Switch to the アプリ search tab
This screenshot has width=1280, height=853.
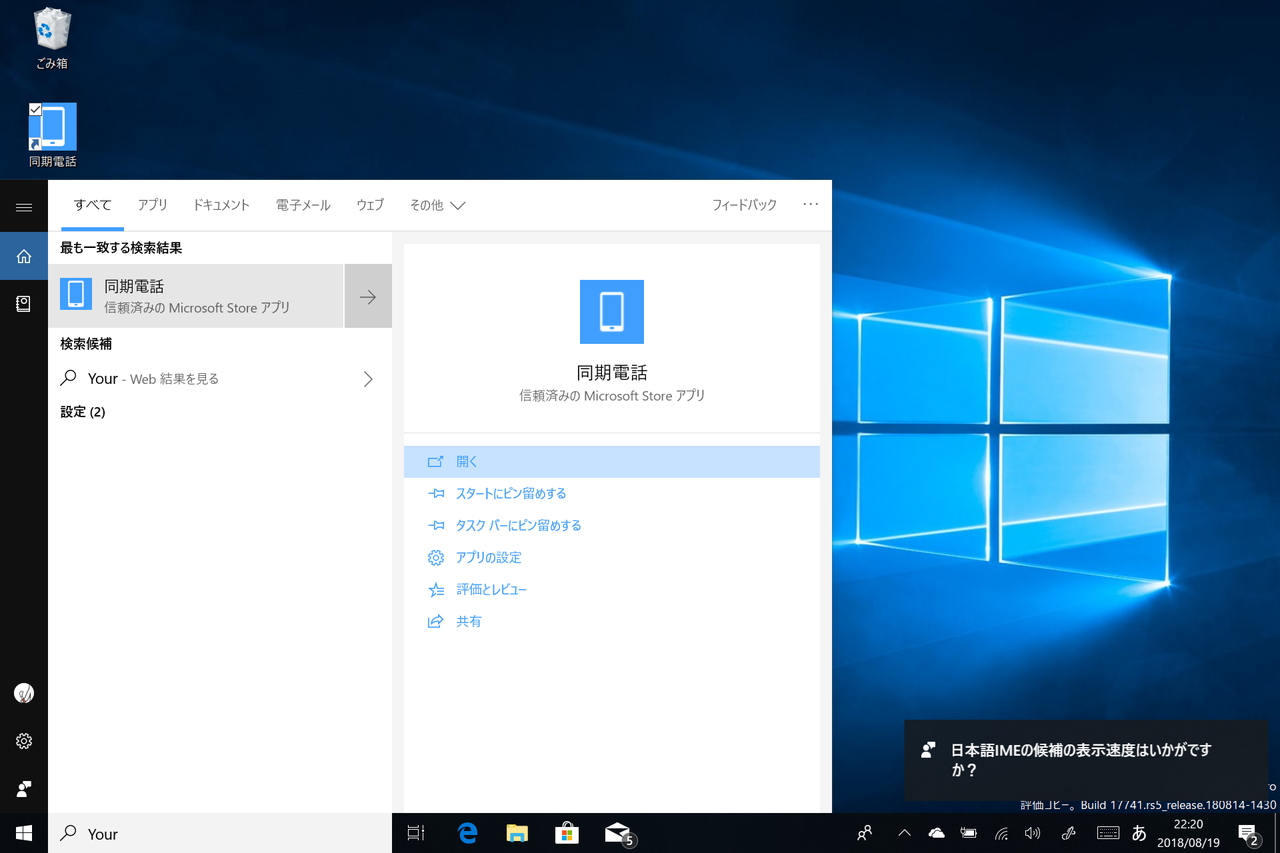pos(152,205)
